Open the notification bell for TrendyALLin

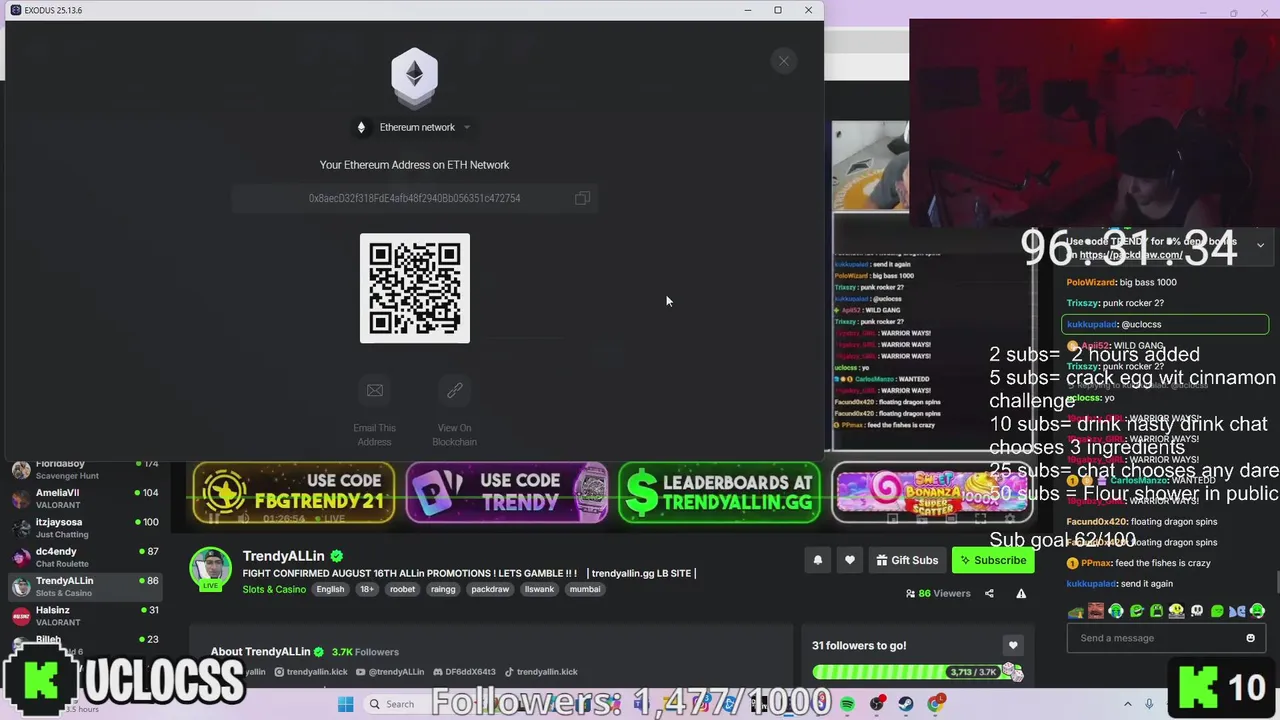tap(817, 561)
